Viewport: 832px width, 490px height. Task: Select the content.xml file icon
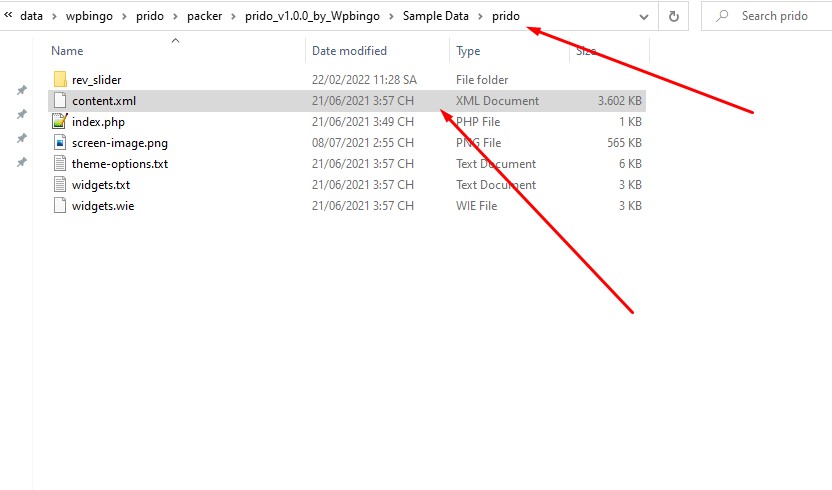coord(60,100)
